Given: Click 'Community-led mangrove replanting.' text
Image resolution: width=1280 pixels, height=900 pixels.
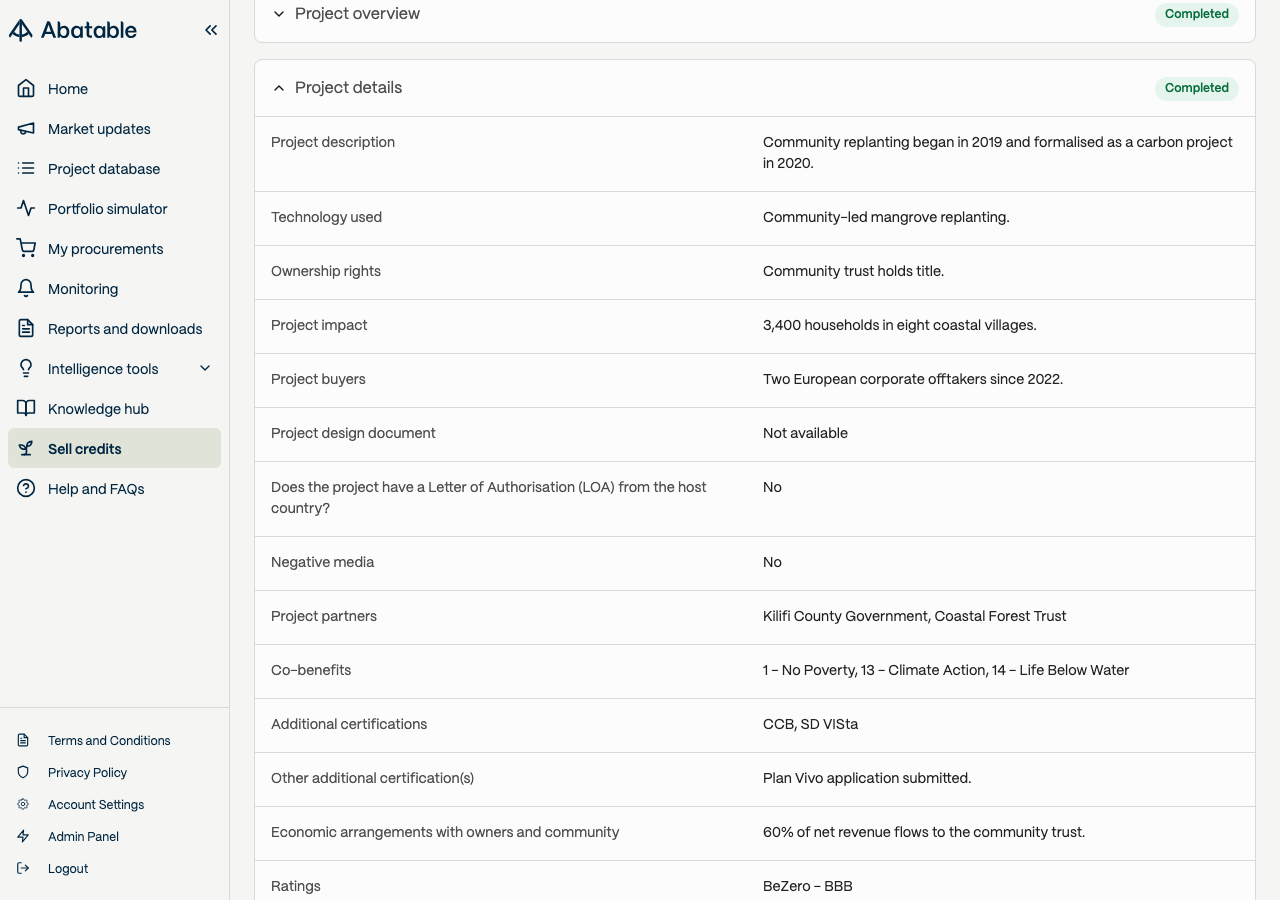Looking at the screenshot, I should tap(886, 217).
